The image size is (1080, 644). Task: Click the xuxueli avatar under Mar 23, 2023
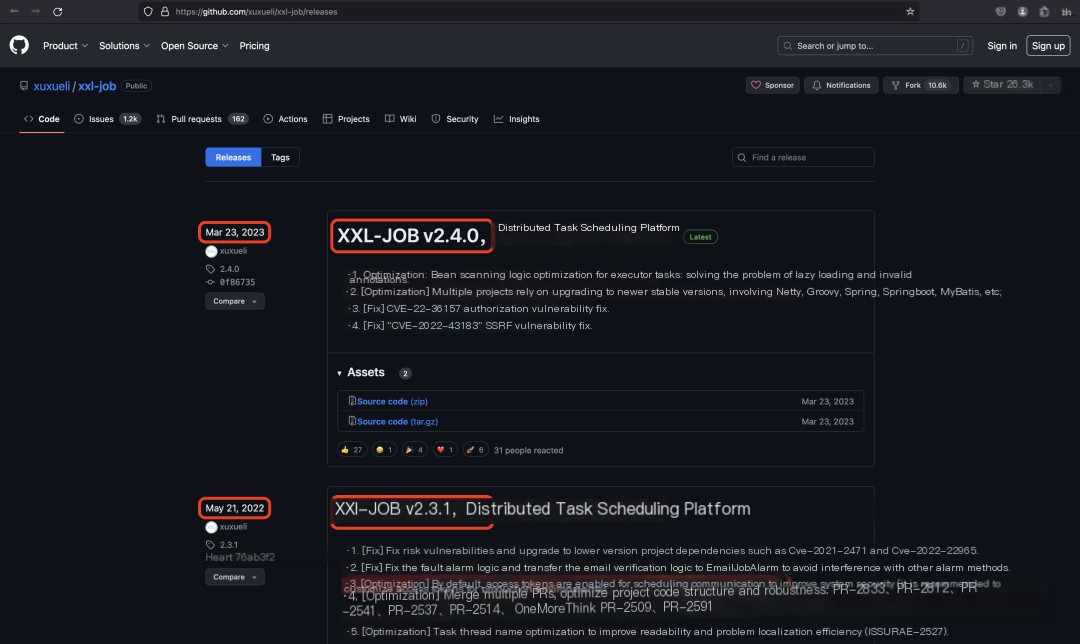point(211,251)
